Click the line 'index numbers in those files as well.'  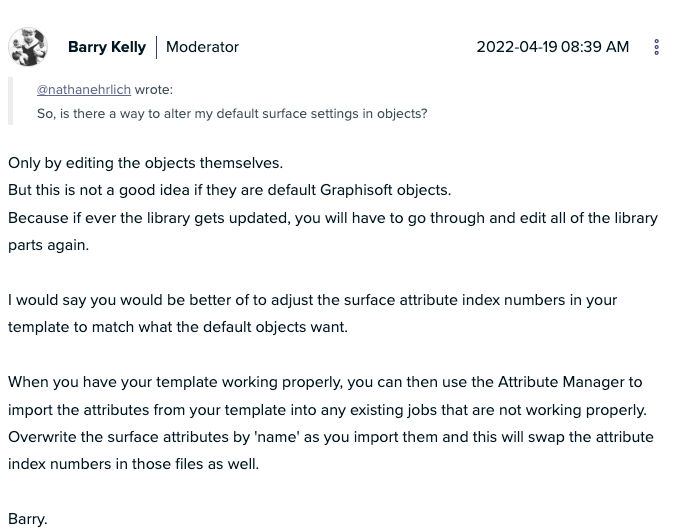[133, 464]
